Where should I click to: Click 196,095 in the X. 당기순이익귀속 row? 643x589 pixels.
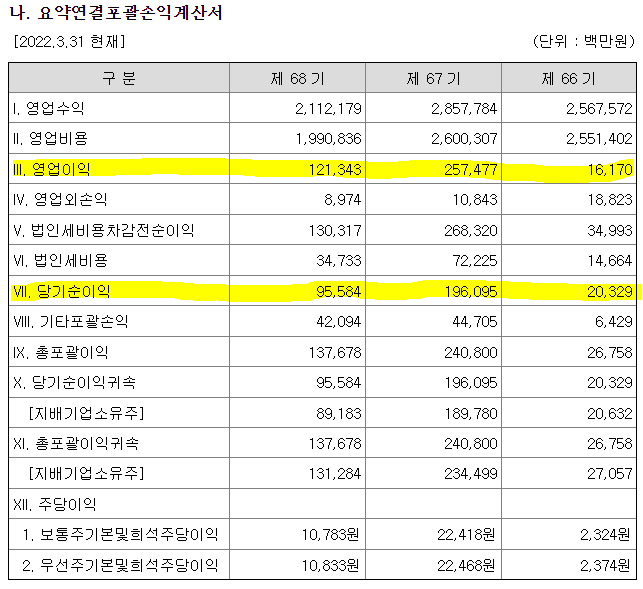(471, 383)
